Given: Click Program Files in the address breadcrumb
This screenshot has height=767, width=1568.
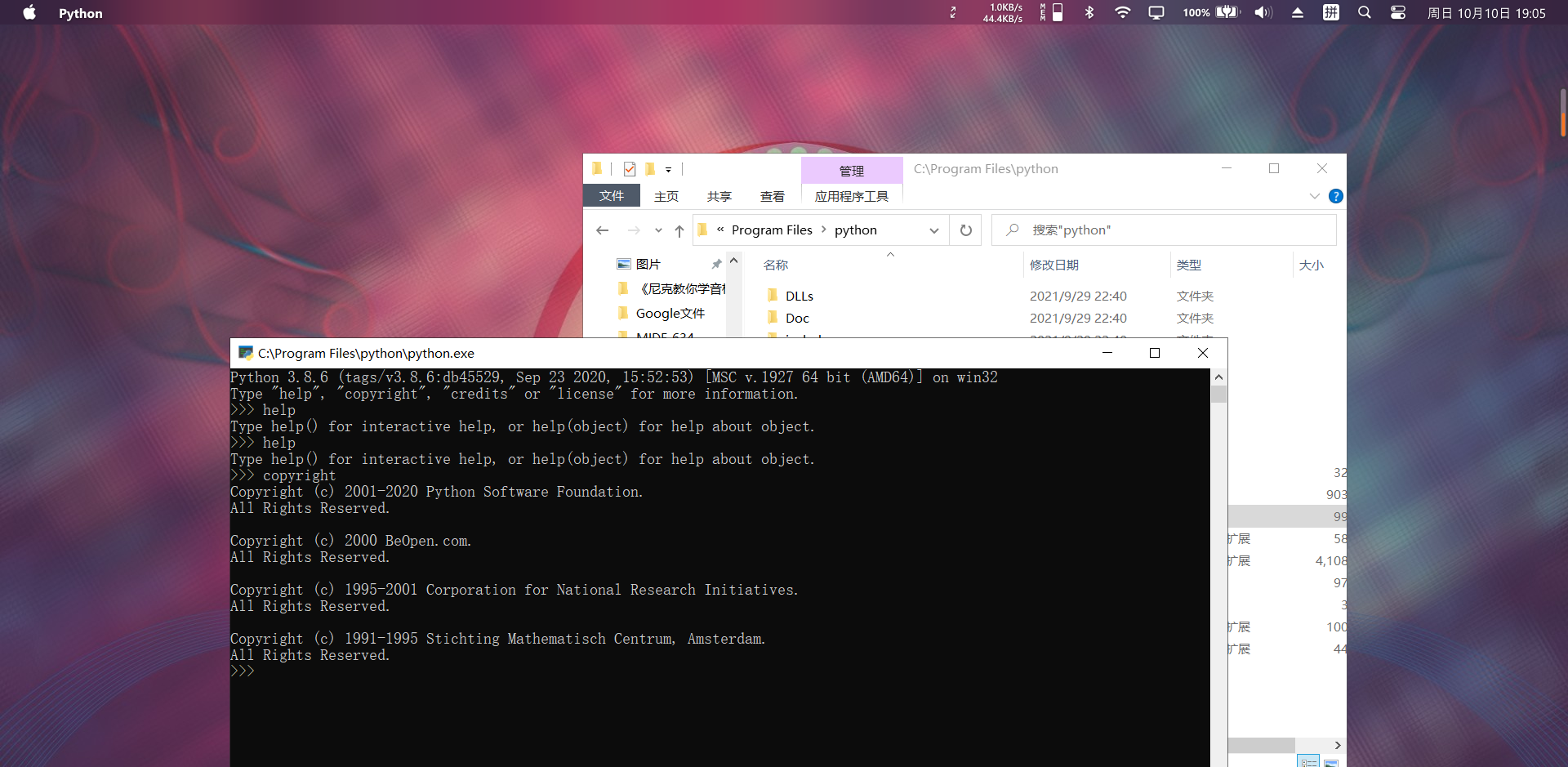Looking at the screenshot, I should point(772,230).
